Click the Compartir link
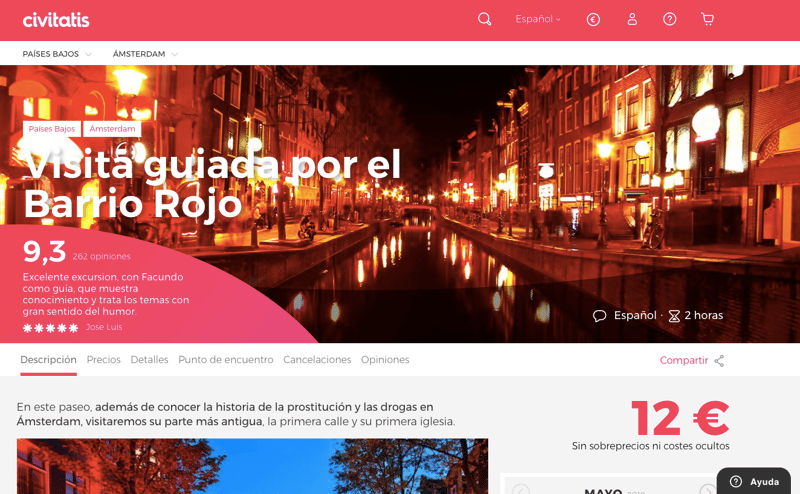This screenshot has height=494, width=800. [x=683, y=361]
